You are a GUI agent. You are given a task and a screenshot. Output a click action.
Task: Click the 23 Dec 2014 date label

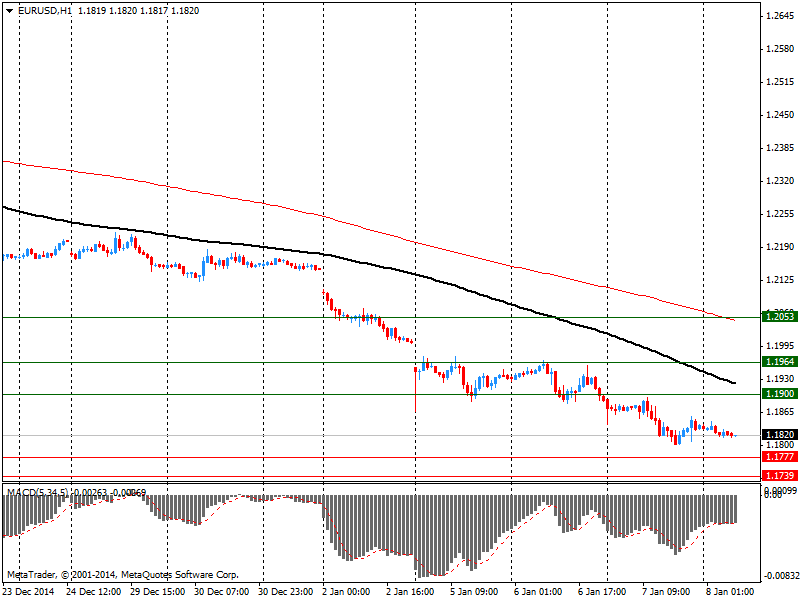(x=29, y=591)
